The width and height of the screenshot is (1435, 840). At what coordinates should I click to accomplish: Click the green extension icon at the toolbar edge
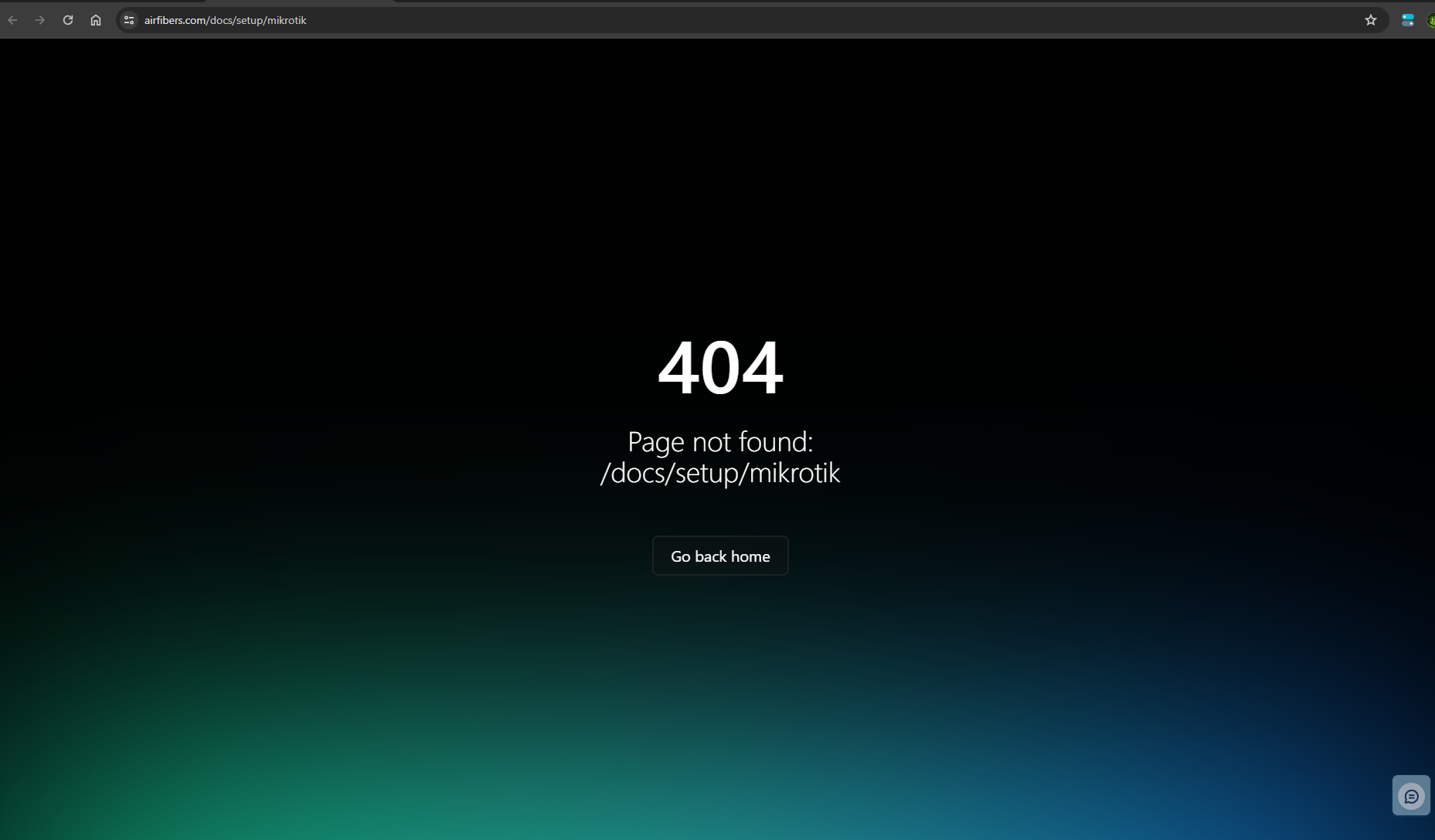point(1430,20)
